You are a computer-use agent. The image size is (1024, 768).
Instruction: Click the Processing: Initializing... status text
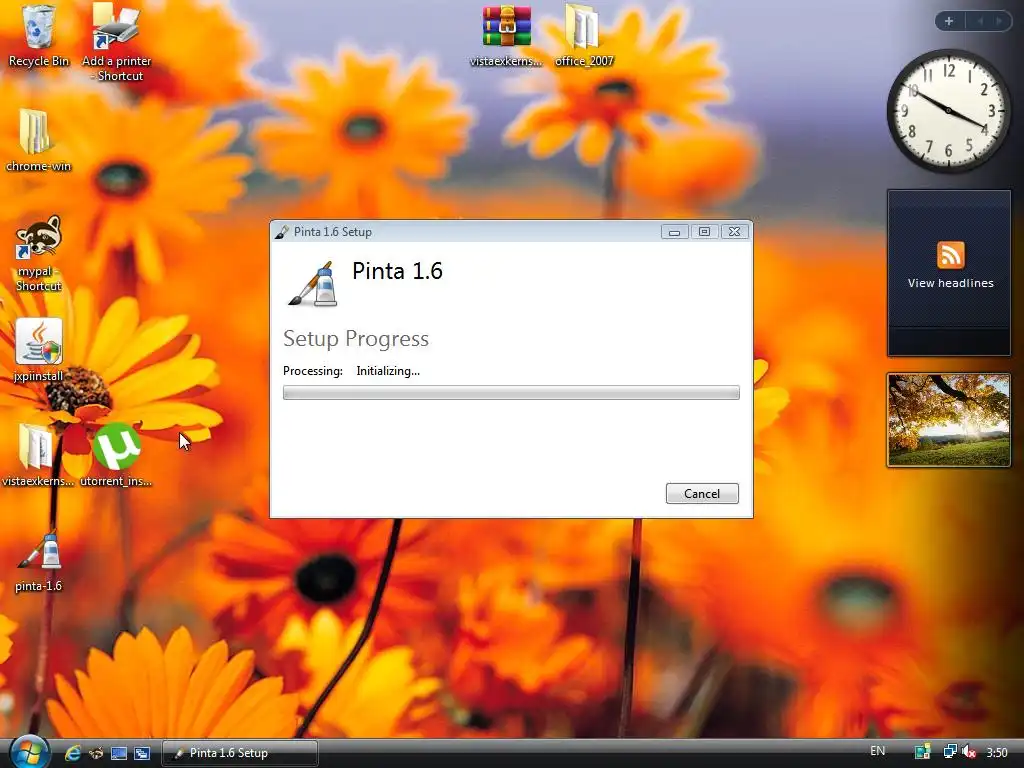coord(351,371)
